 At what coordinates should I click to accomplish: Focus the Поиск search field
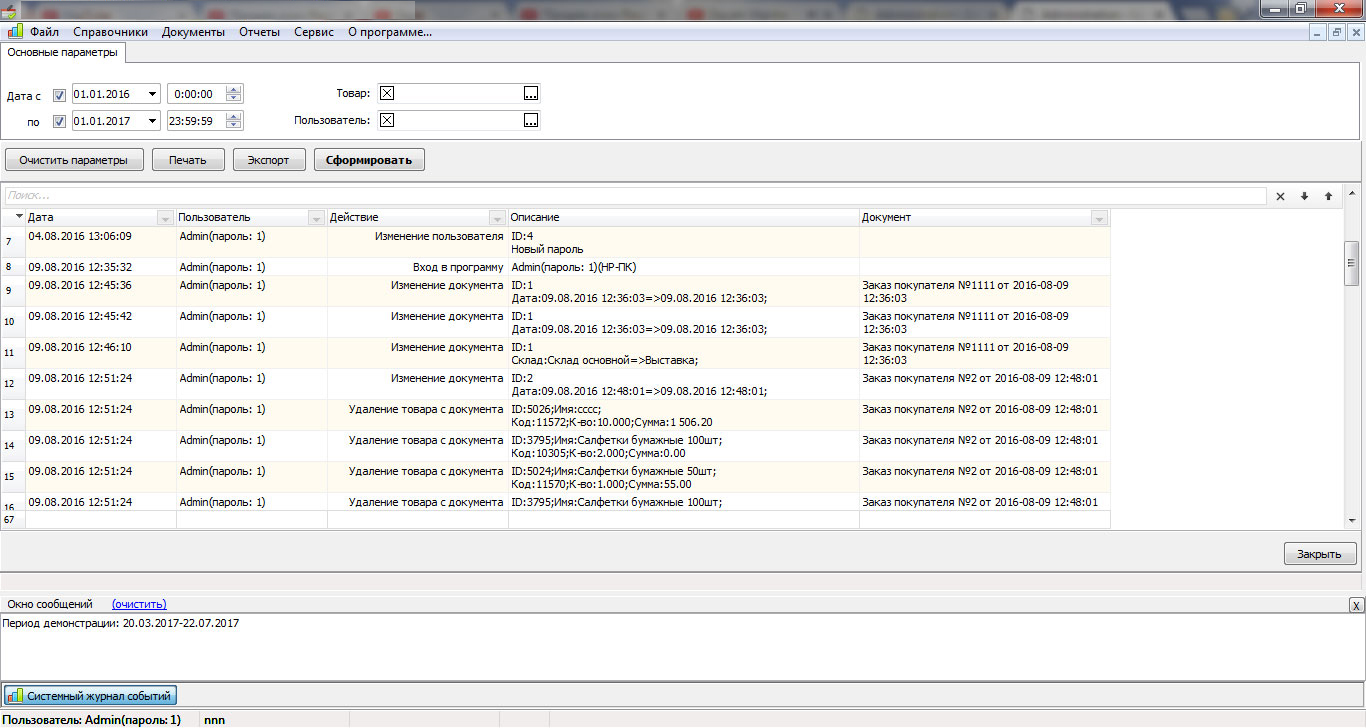635,197
